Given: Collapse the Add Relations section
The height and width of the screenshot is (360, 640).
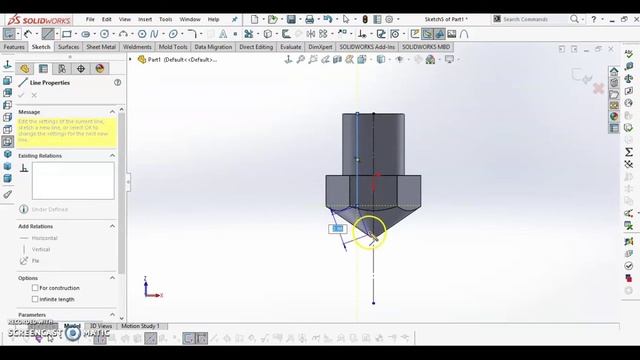Looking at the screenshot, I should tap(112, 226).
